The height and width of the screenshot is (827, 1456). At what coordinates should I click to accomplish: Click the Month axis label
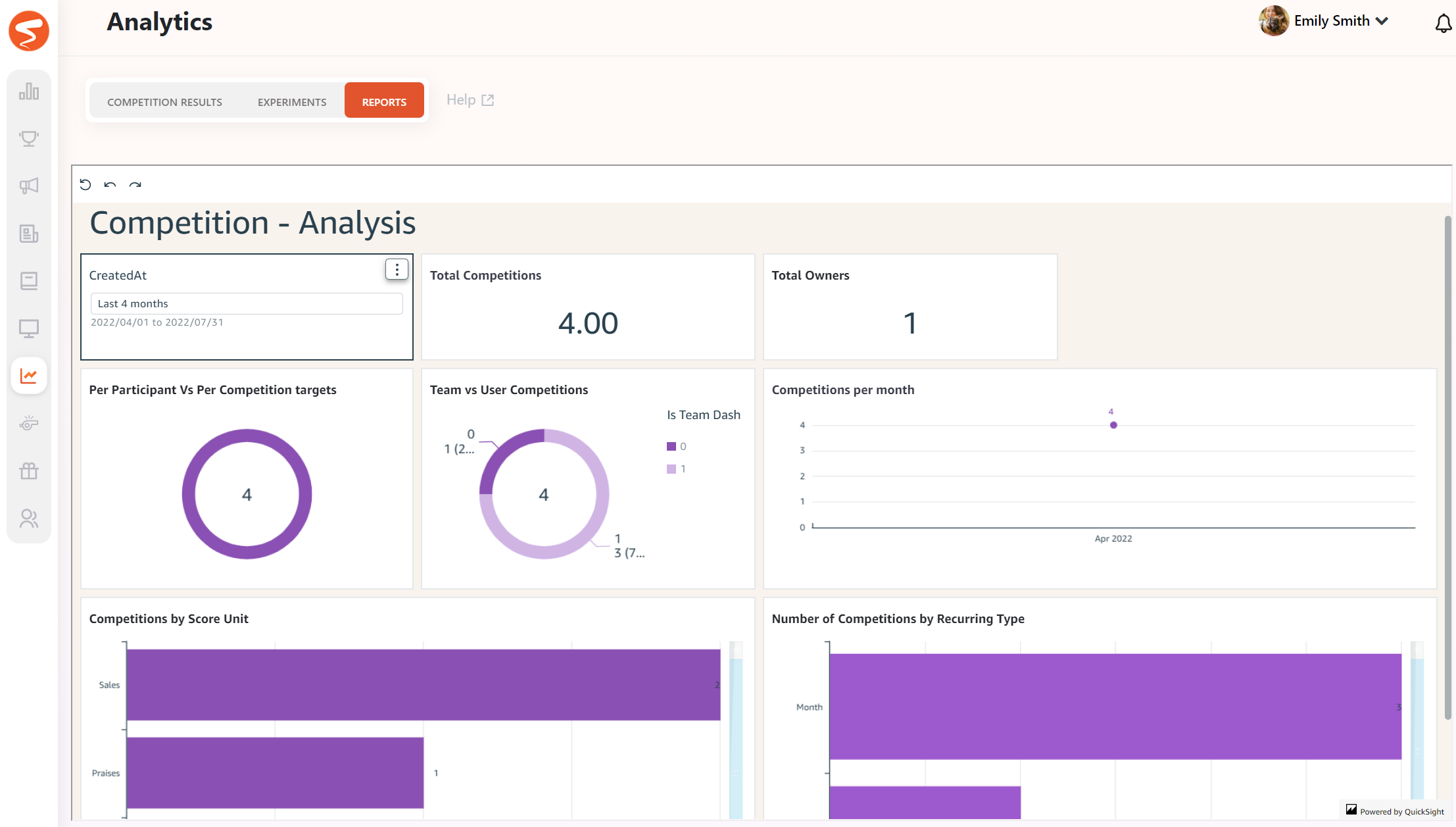click(810, 707)
